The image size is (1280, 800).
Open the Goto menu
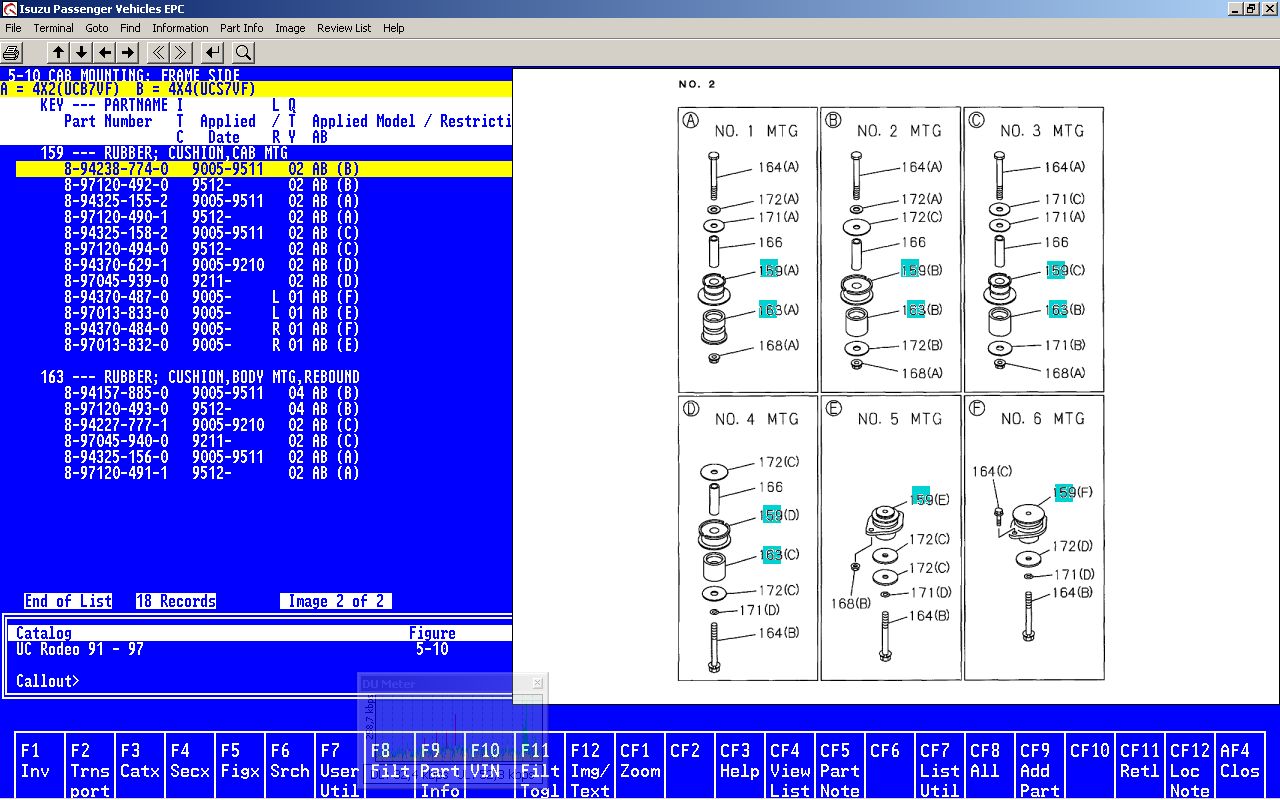(x=97, y=28)
